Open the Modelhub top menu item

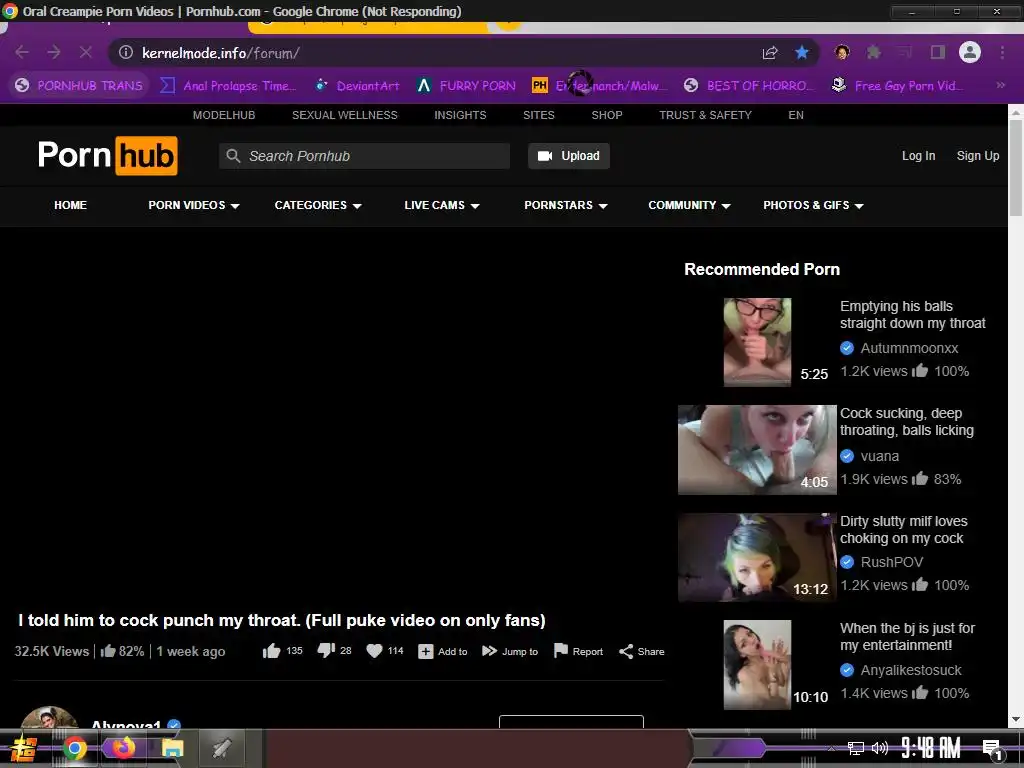pos(223,115)
